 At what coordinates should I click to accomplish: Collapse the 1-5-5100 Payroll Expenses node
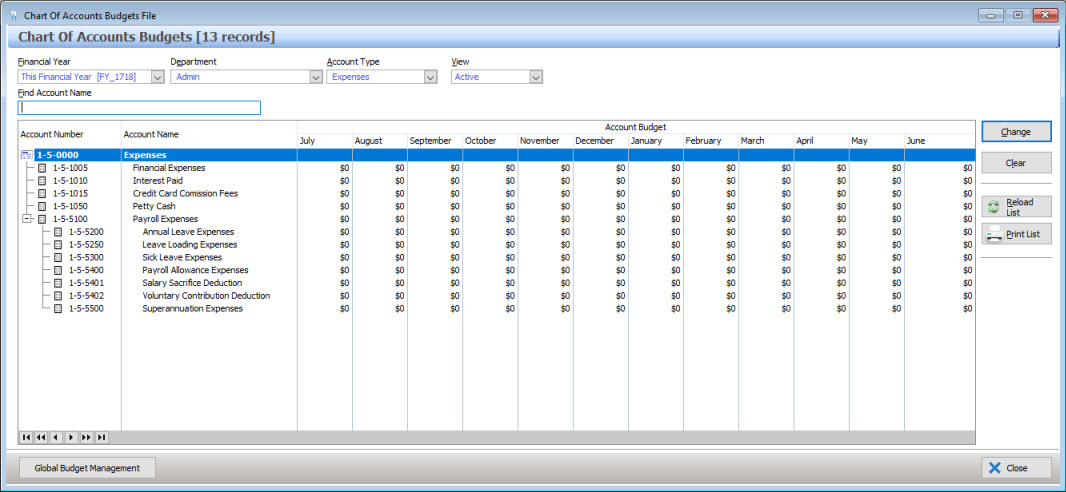(x=26, y=219)
